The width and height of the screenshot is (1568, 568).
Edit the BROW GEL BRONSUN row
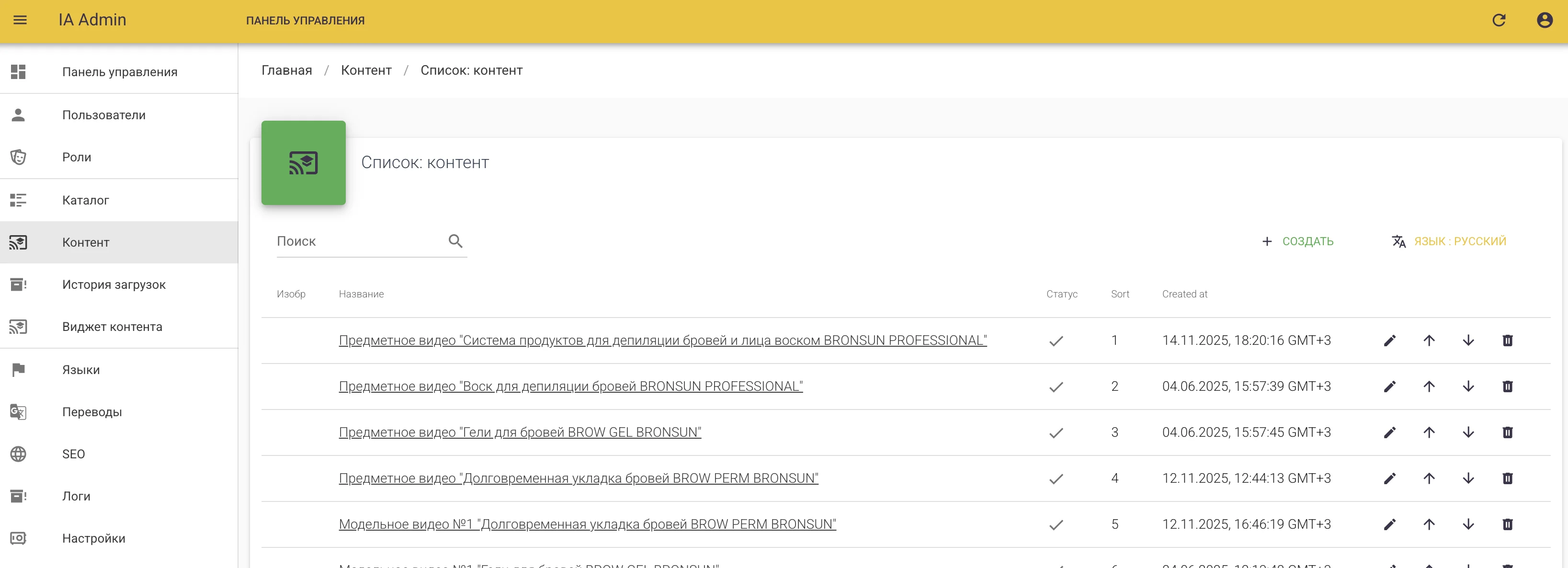tap(1390, 433)
